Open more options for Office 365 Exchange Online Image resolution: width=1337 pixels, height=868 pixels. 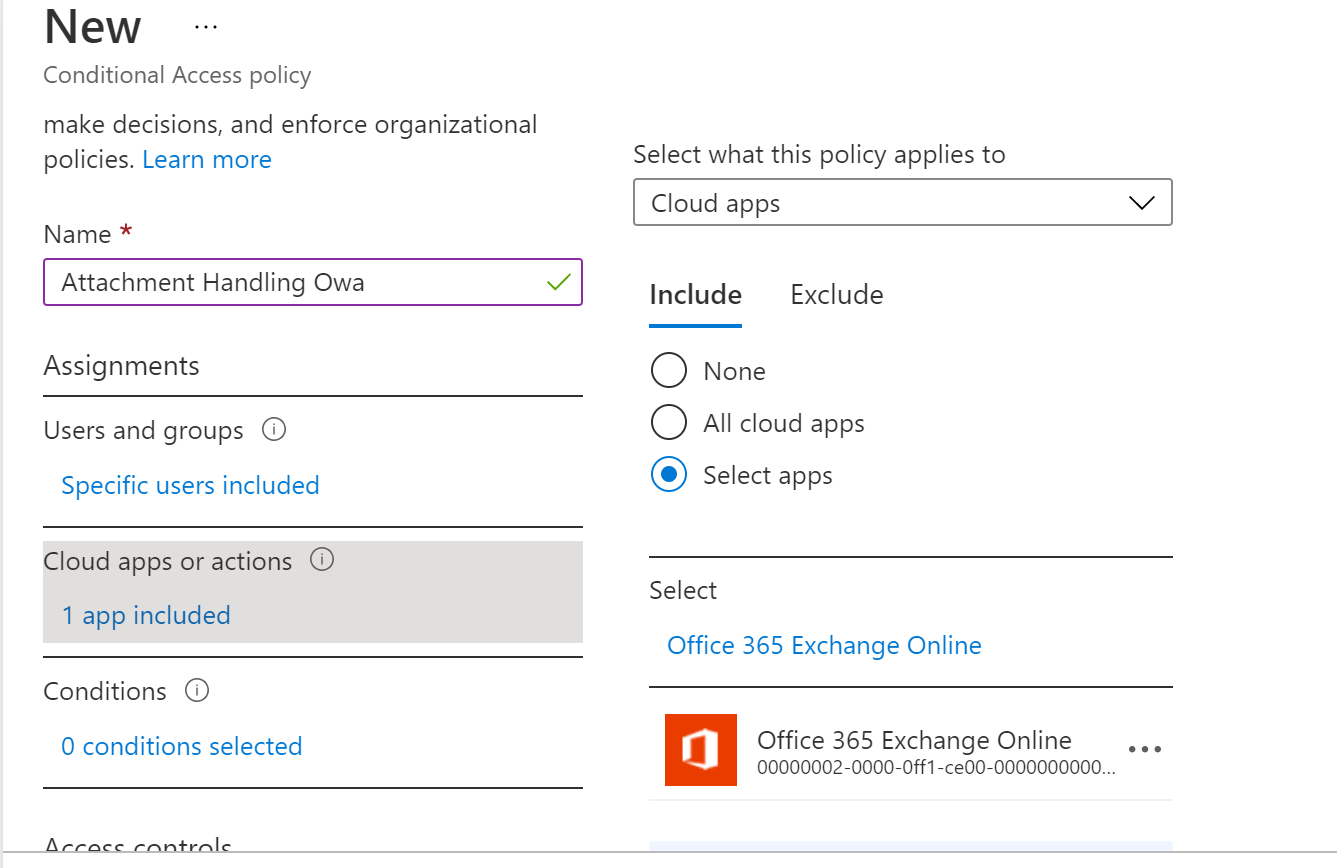[1144, 749]
